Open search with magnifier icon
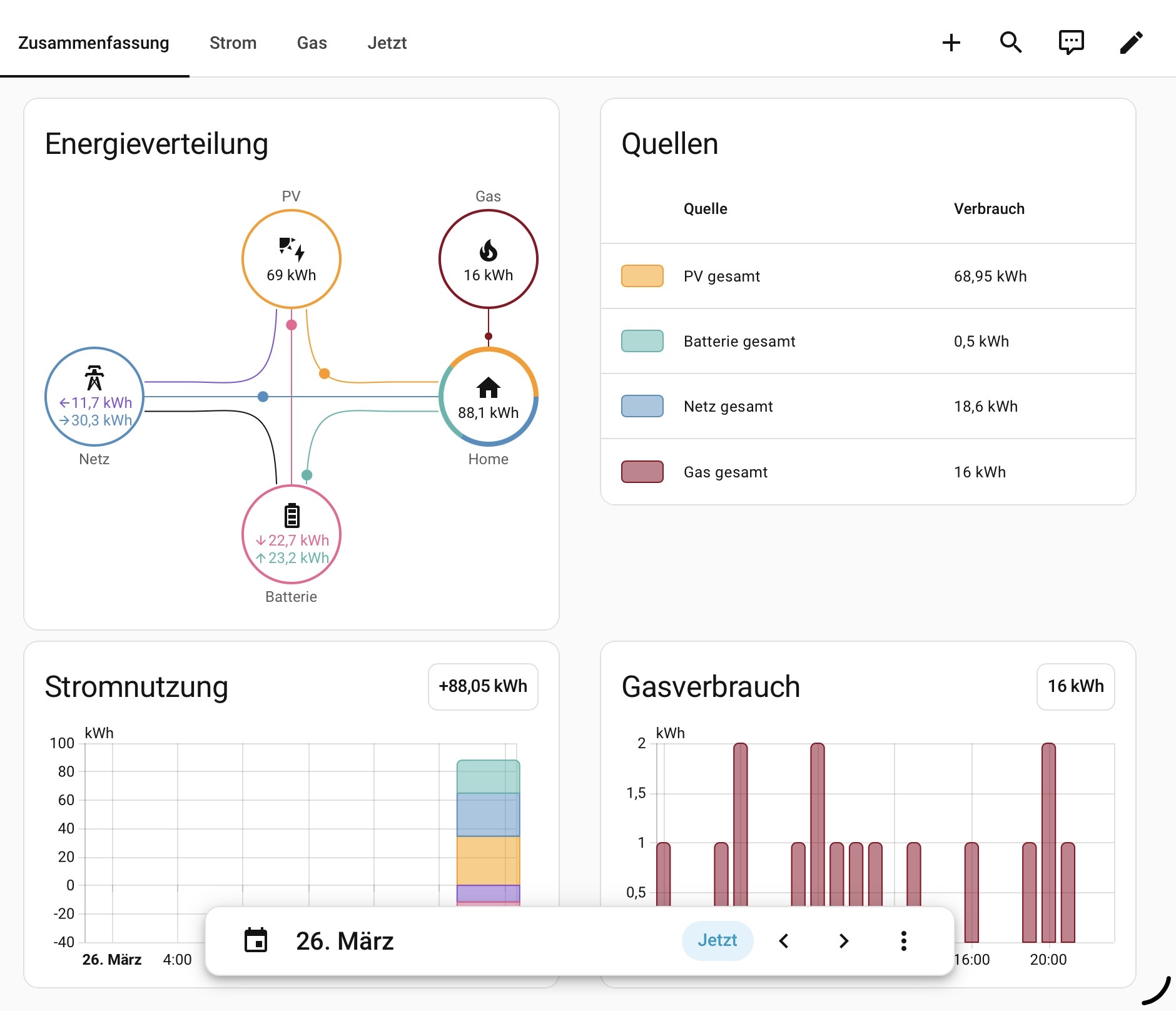 coord(1011,43)
